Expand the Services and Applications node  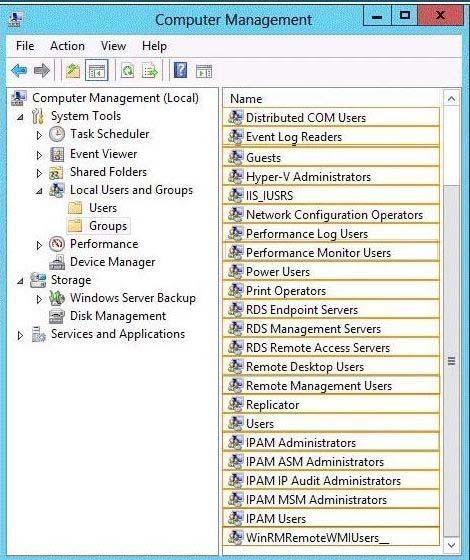[x=20, y=335]
